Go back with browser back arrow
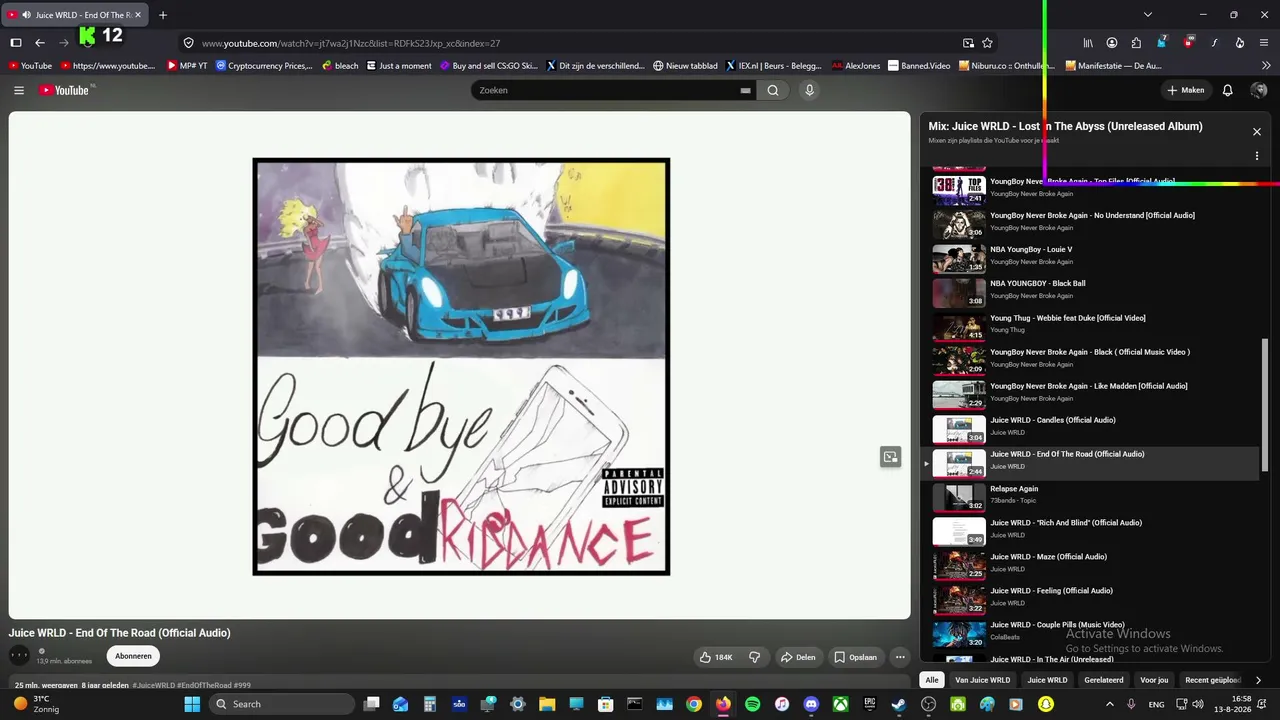 point(40,43)
